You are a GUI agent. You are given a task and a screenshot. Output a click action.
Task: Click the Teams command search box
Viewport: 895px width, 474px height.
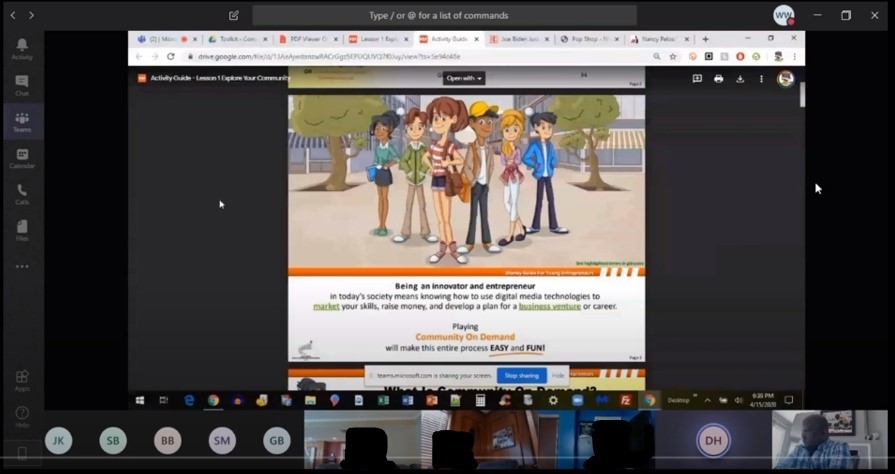tap(444, 15)
